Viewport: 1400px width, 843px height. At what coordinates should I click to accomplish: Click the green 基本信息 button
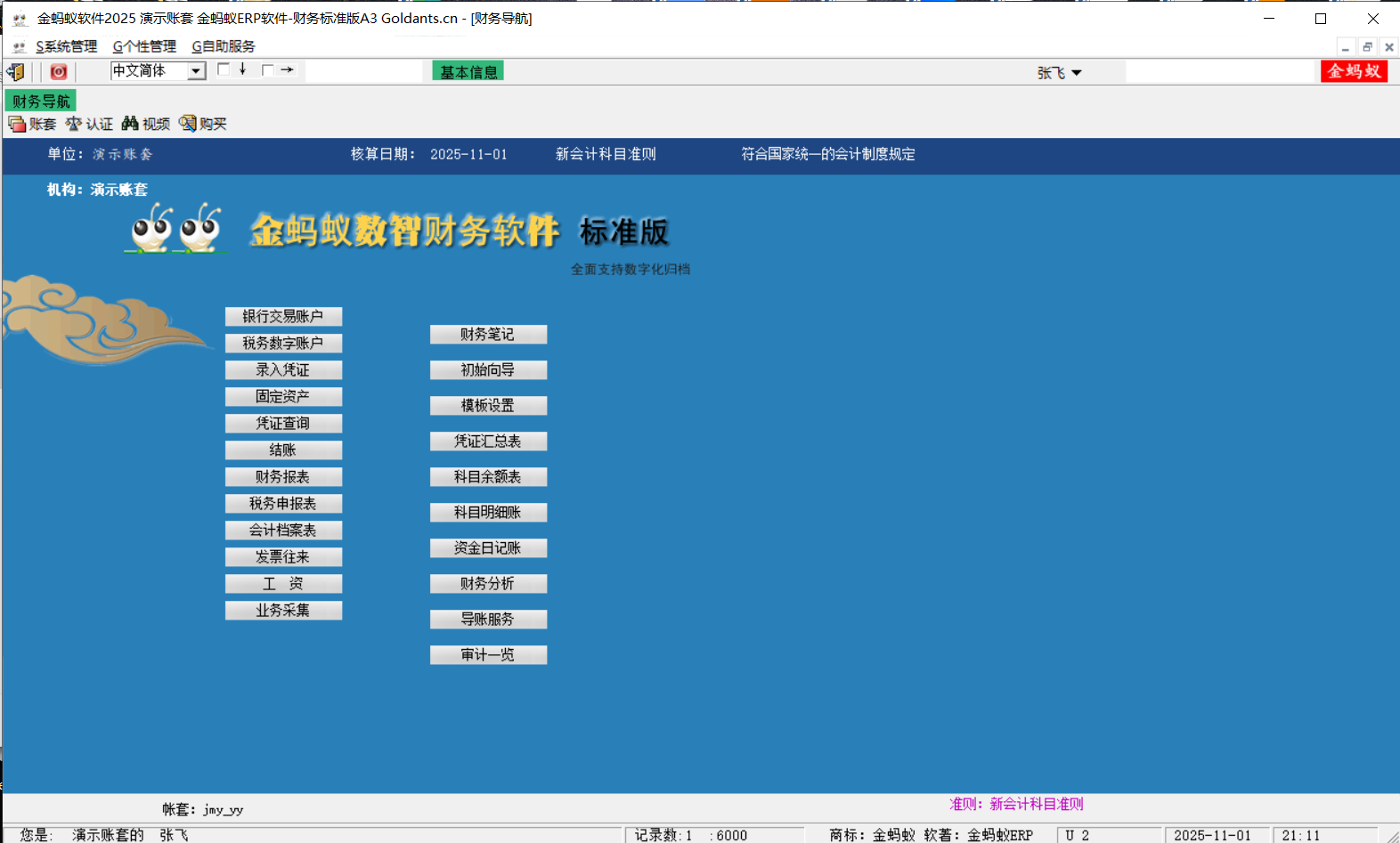[x=468, y=72]
